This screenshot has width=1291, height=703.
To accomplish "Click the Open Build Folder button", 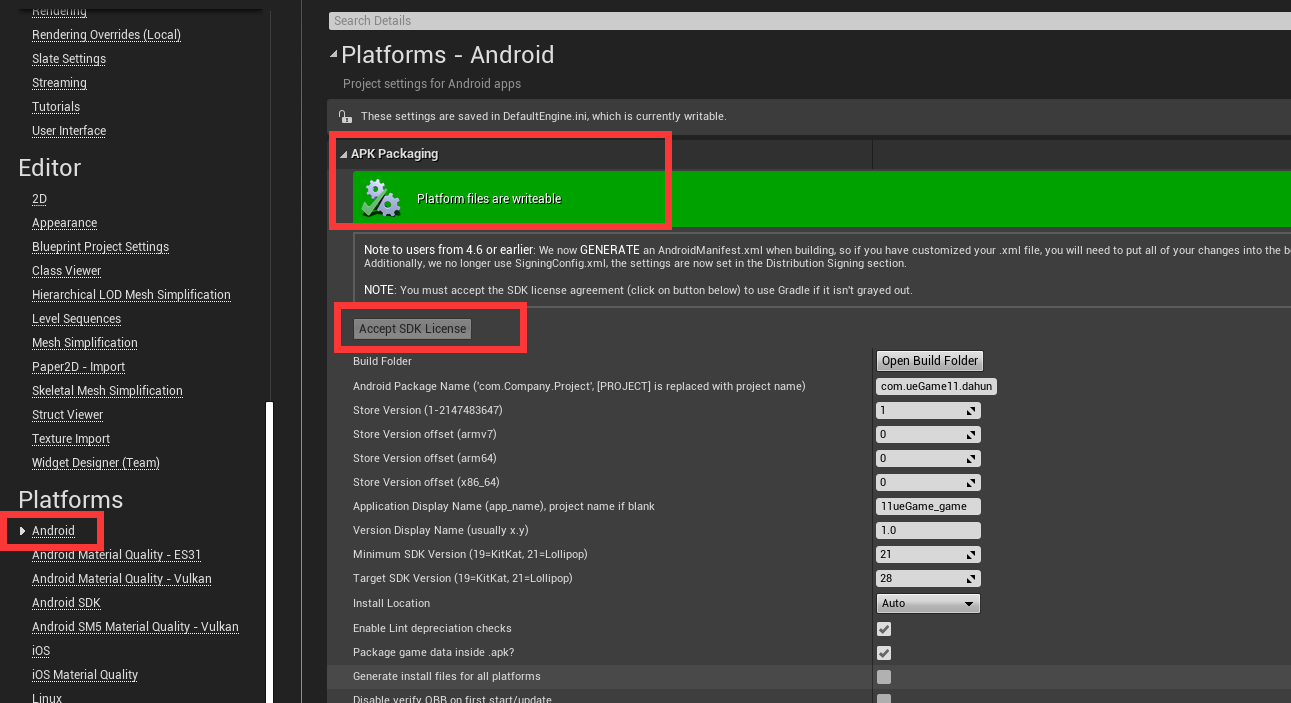I will 928,361.
